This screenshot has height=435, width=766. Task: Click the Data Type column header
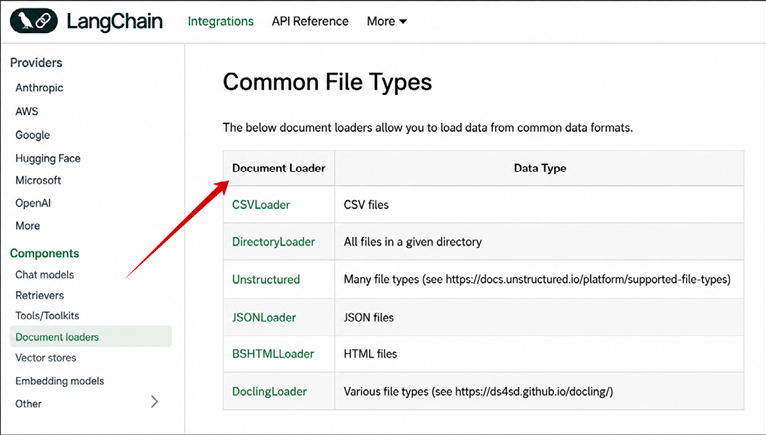tap(540, 168)
